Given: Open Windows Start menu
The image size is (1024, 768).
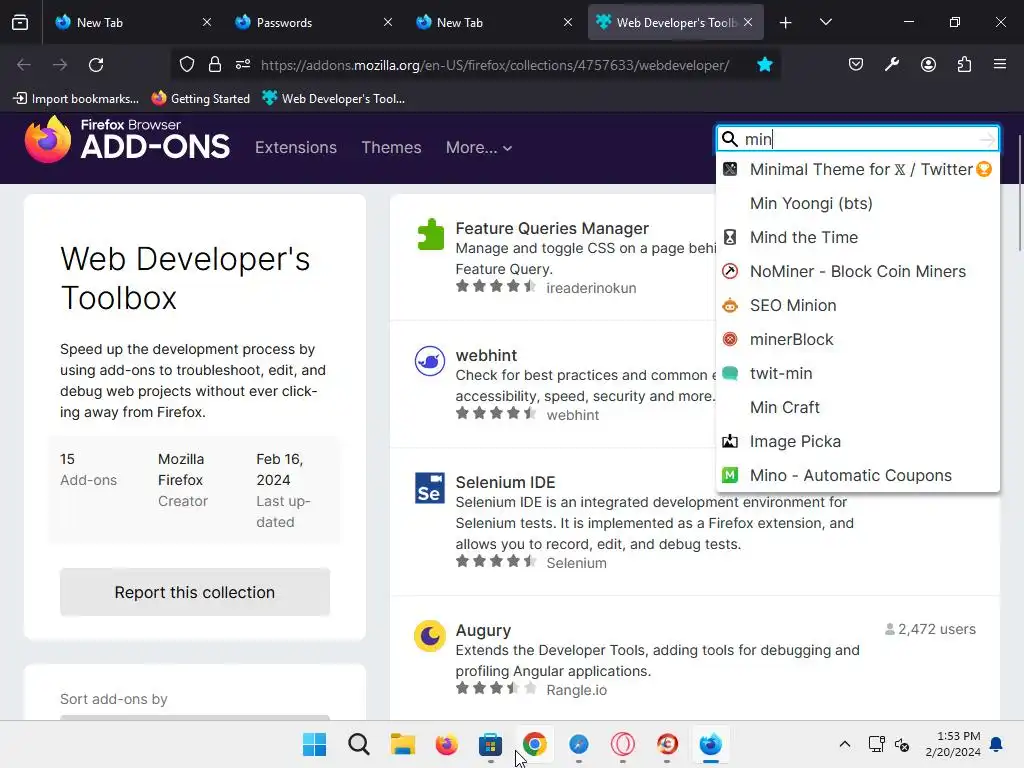Looking at the screenshot, I should (314, 744).
